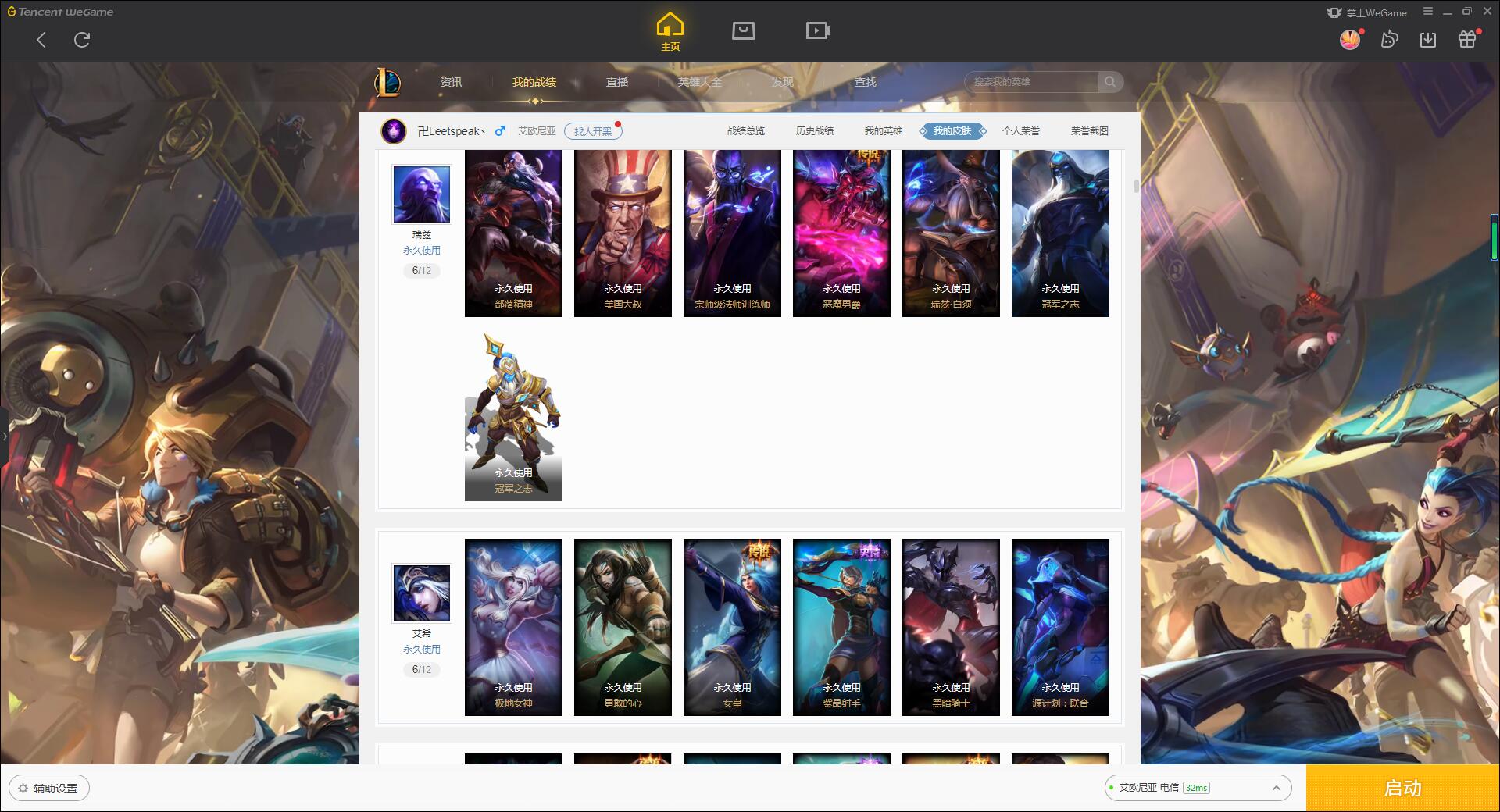Screen dimensions: 1500x812
Task: Select the 源计划：联合 skin card
Action: [1060, 627]
